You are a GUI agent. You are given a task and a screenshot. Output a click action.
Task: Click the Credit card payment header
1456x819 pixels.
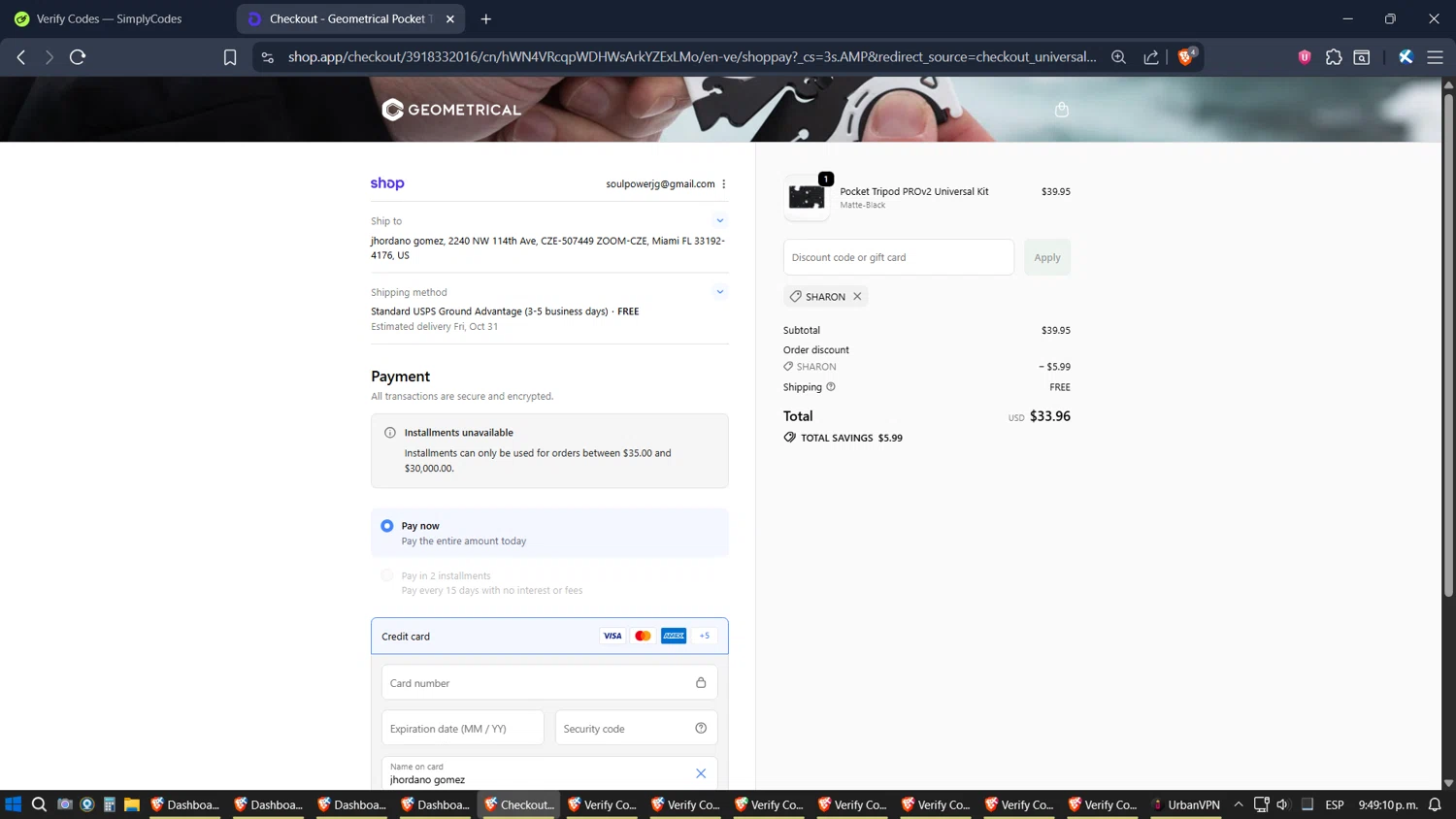[549, 637]
